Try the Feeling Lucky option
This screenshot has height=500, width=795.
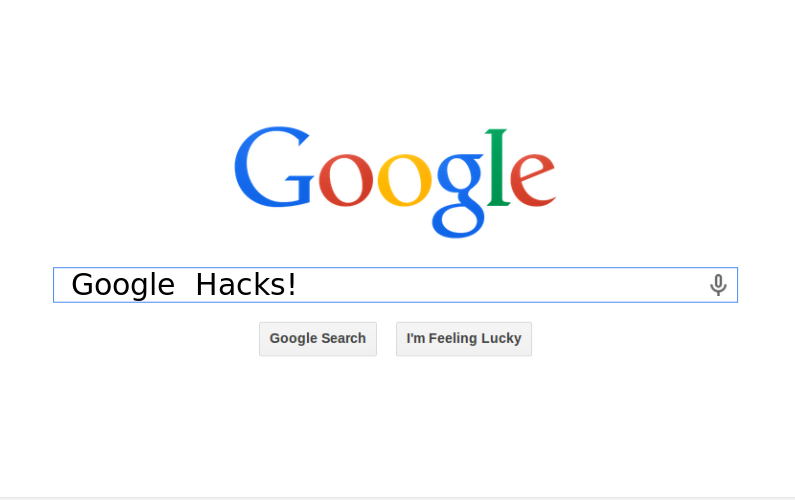[464, 339]
